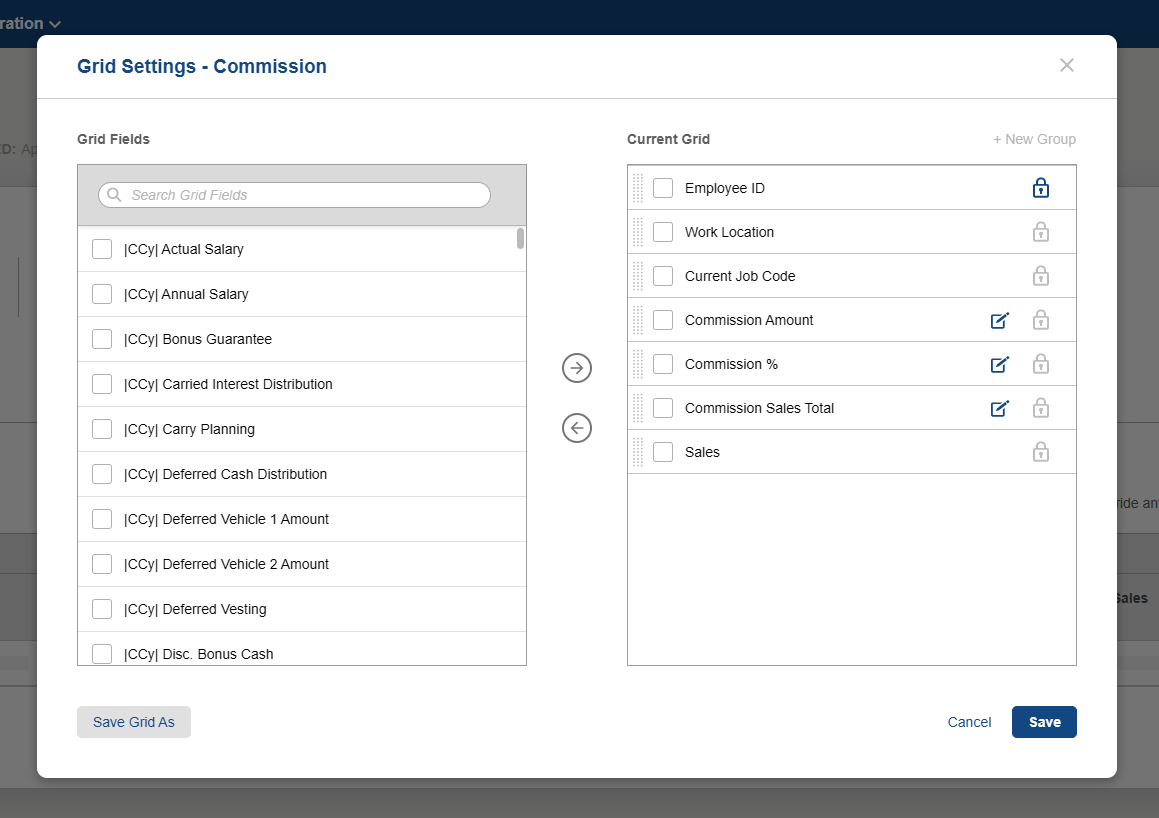Click the Save button
The height and width of the screenshot is (818, 1159).
[1044, 722]
